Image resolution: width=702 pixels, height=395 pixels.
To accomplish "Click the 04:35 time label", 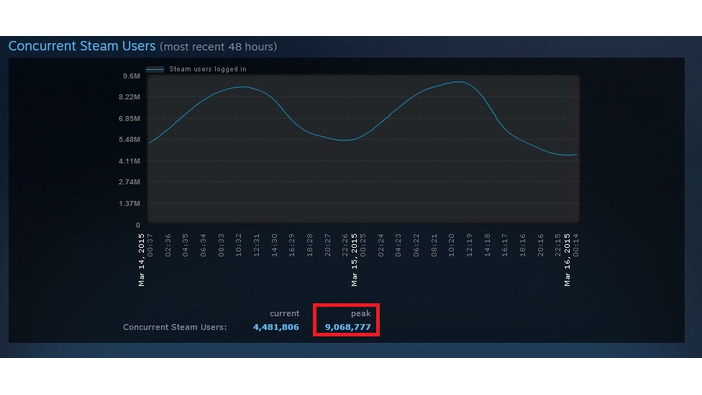I will [185, 245].
